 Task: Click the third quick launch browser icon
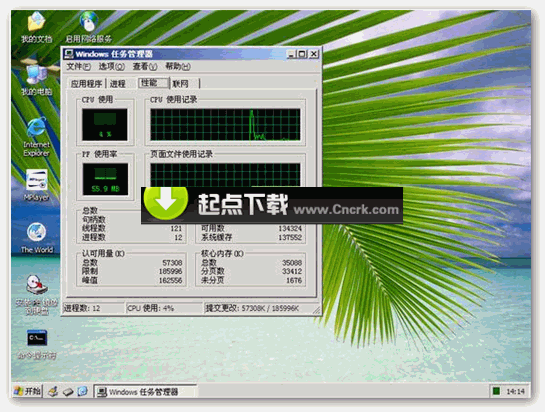82,391
